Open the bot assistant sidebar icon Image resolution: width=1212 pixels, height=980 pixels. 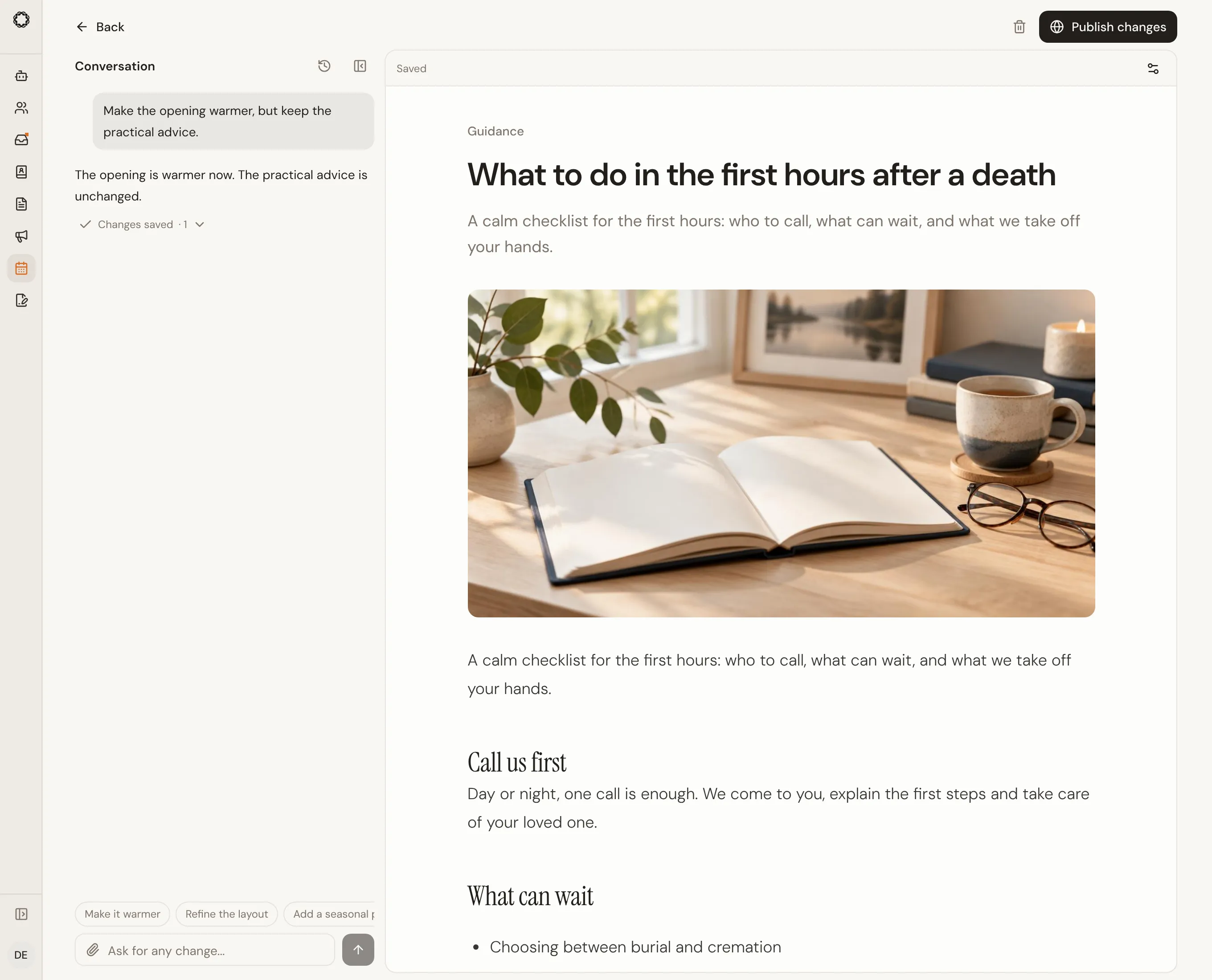click(21, 76)
